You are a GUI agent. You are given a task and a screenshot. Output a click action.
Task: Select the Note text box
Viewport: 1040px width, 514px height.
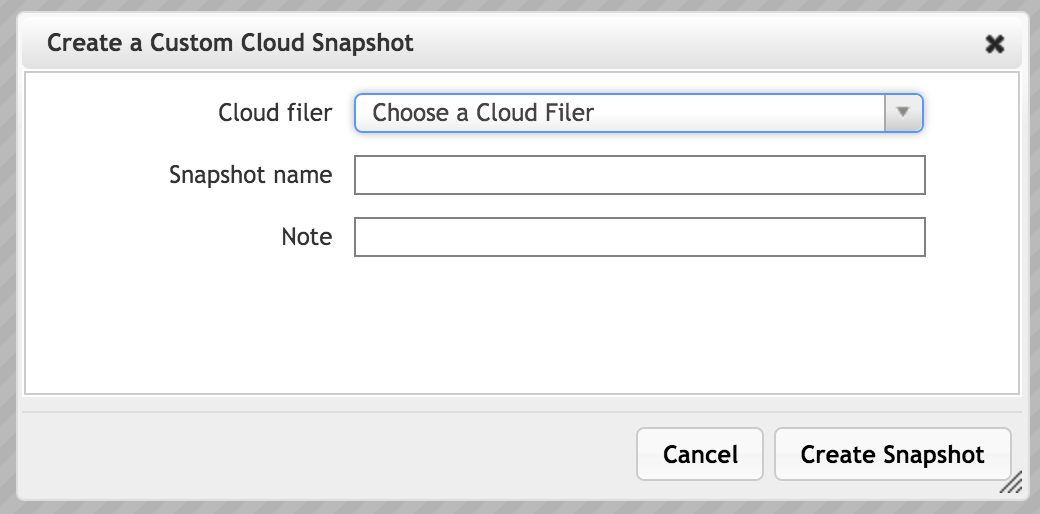click(639, 237)
